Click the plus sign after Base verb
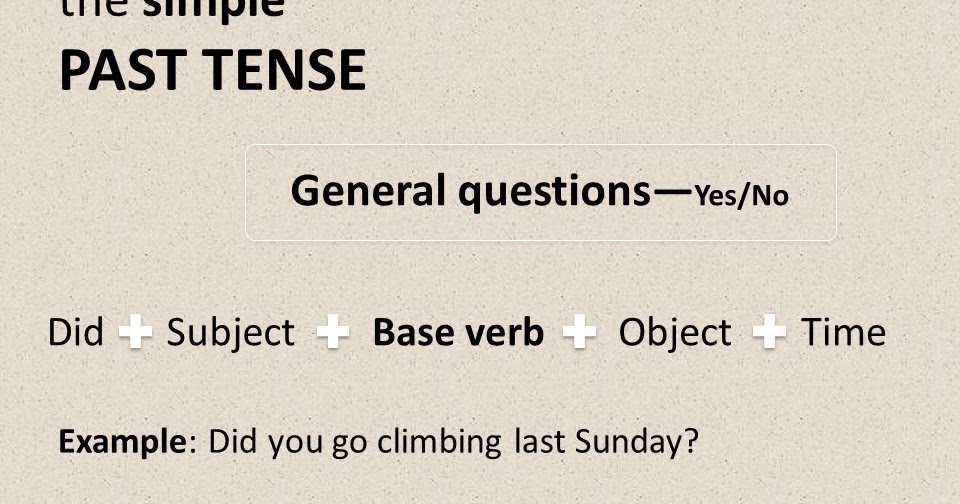This screenshot has width=960, height=504. coord(579,331)
